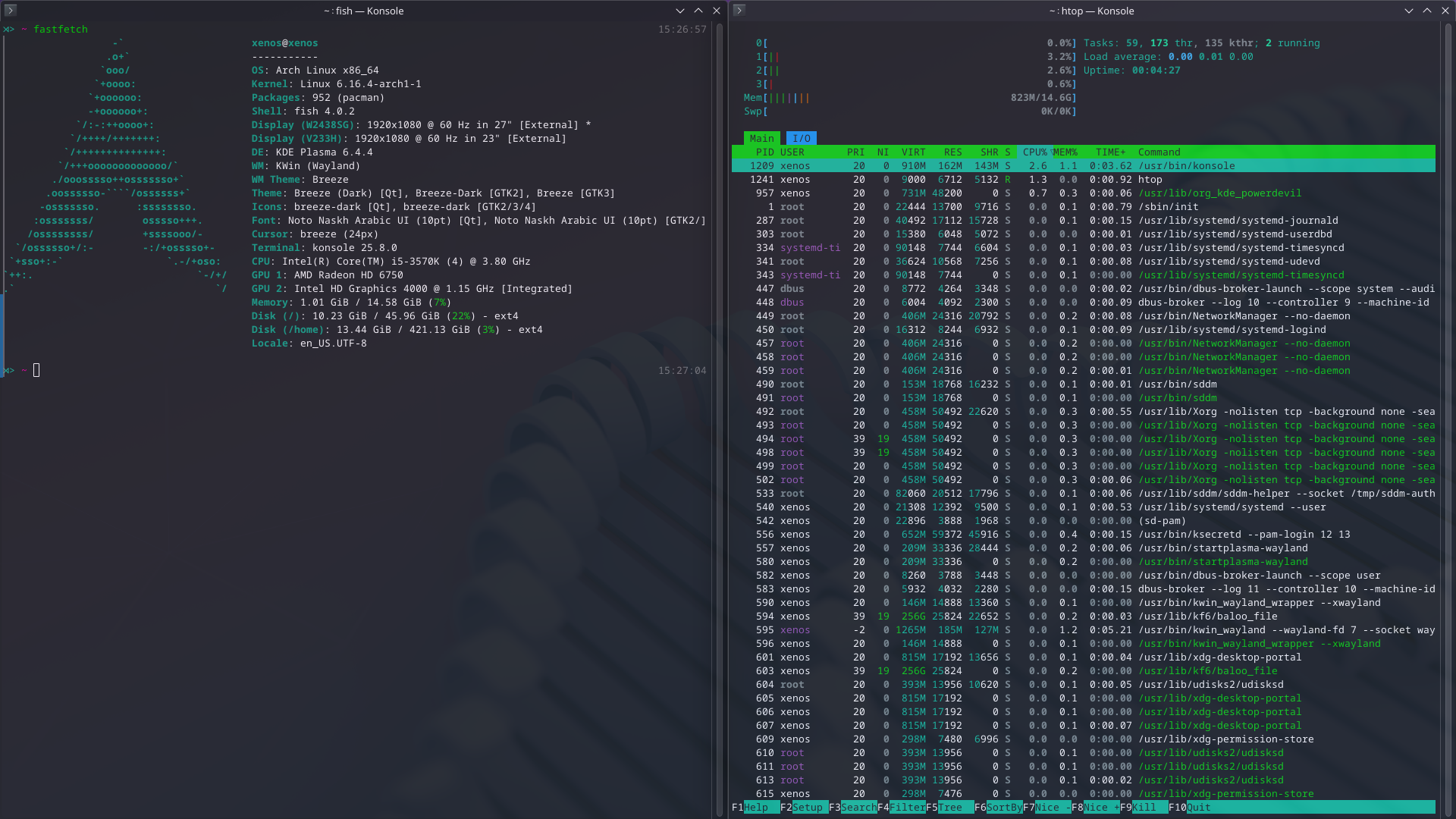Open the F4 Filter prompt
This screenshot has height=819, width=1456.
click(x=906, y=808)
